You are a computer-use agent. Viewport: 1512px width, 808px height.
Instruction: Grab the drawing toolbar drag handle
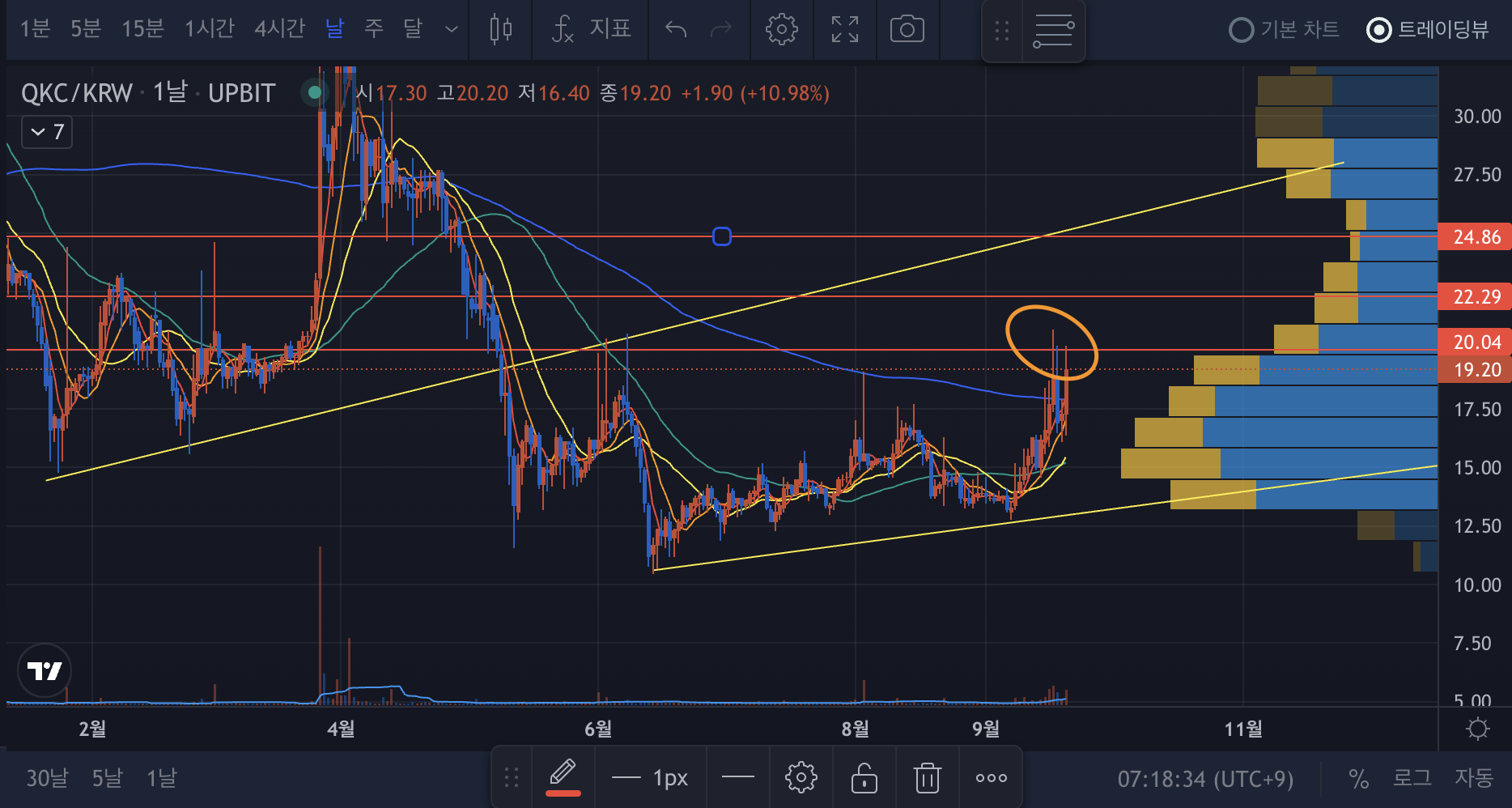pos(512,778)
